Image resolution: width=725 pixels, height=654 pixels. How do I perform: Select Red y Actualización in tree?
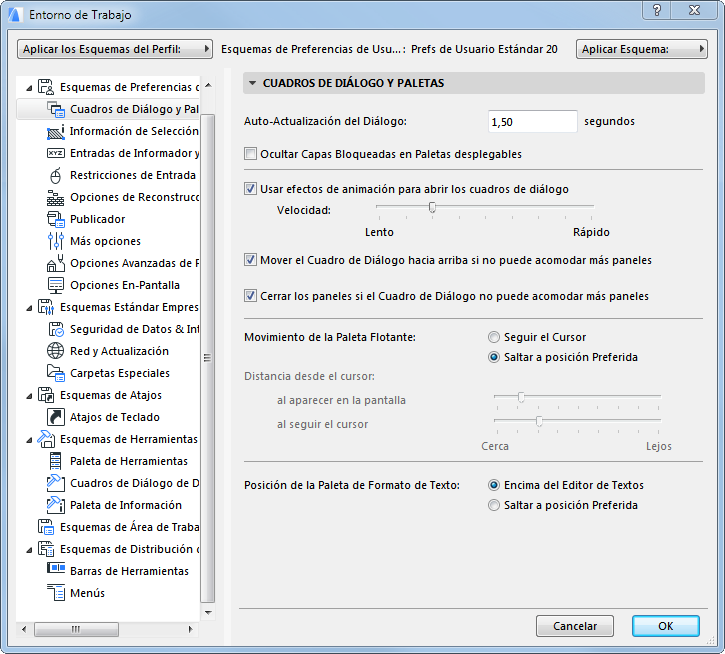[x=119, y=351]
